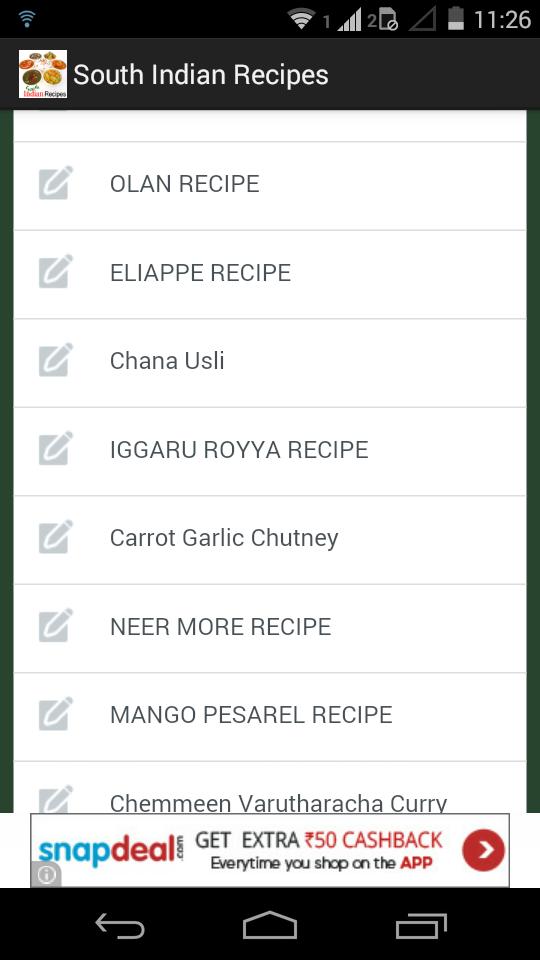Tap the Android back navigation button
This screenshot has height=960, width=540.
120,926
